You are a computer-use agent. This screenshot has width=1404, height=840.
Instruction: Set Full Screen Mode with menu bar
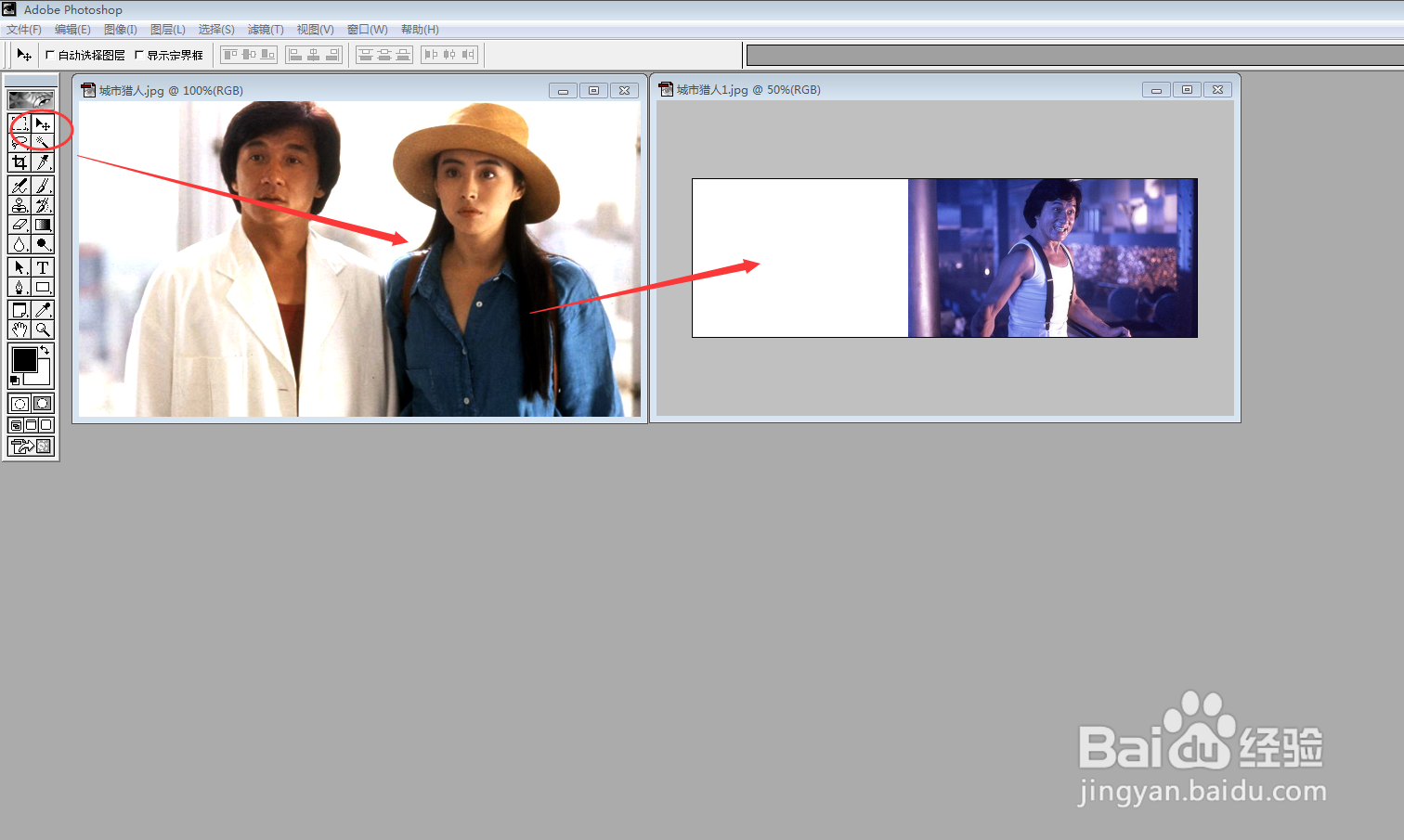pyautogui.click(x=31, y=425)
